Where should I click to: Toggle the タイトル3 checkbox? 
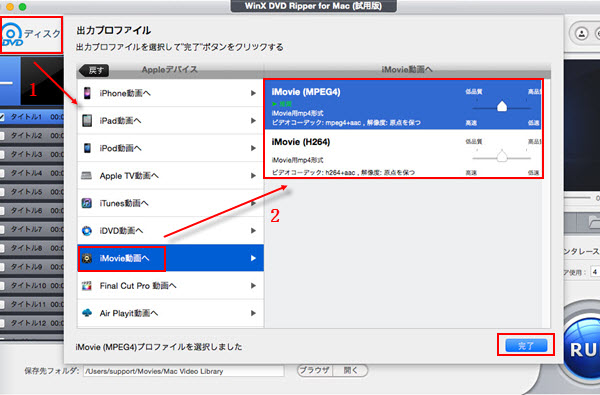[x=2, y=154]
